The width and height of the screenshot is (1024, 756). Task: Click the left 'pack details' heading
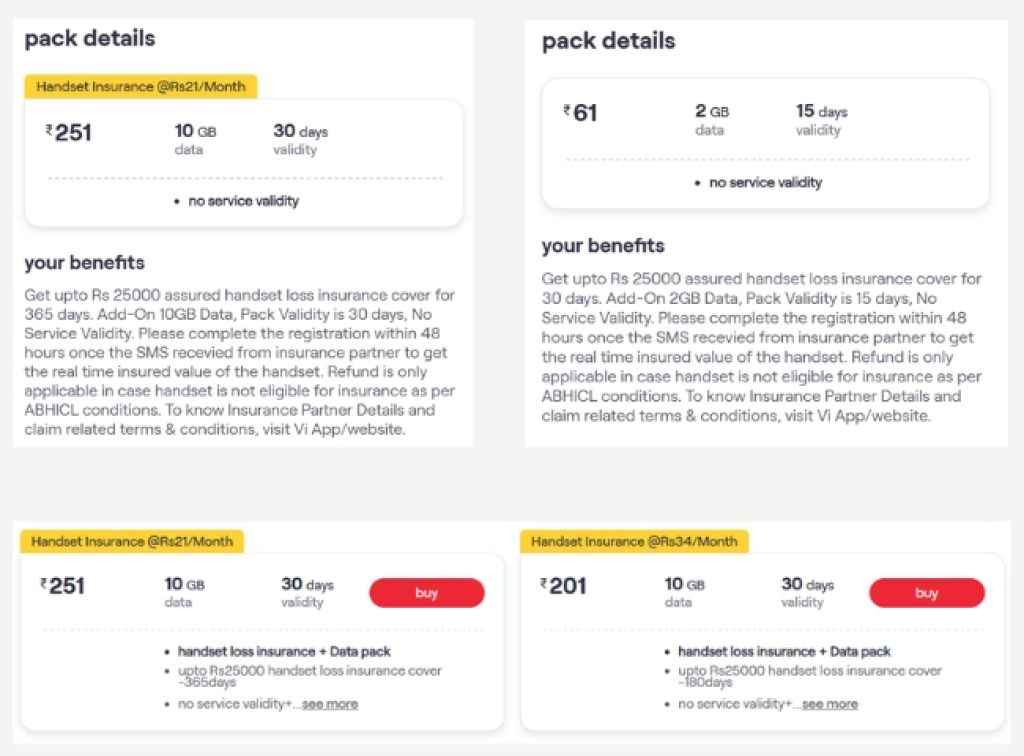click(x=90, y=39)
